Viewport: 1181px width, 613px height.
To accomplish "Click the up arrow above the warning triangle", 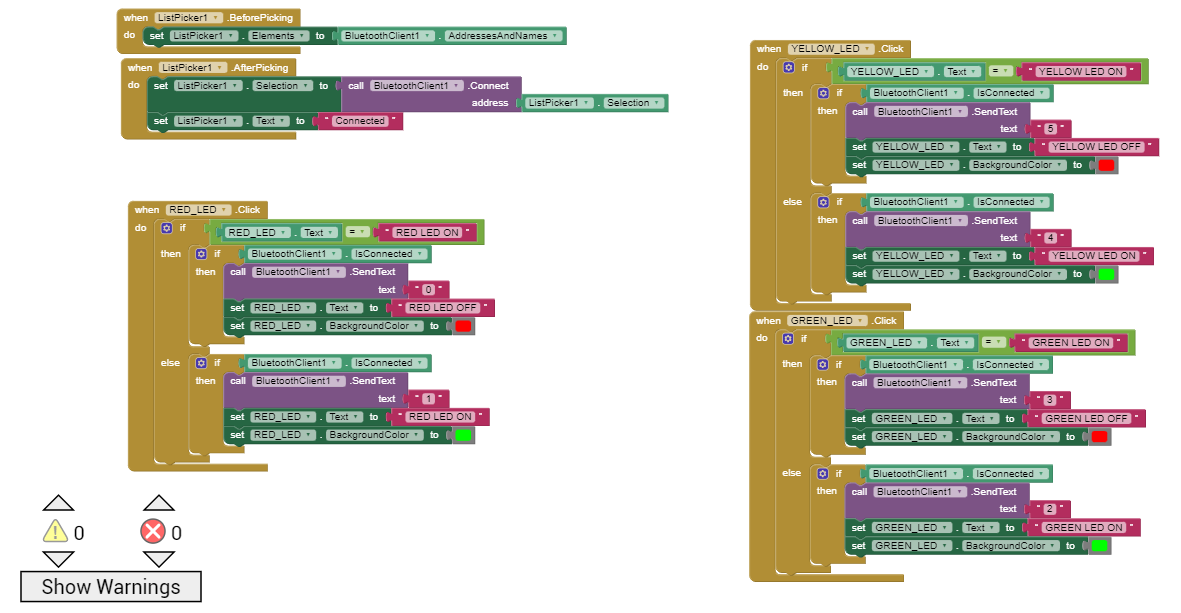I will click(x=58, y=503).
